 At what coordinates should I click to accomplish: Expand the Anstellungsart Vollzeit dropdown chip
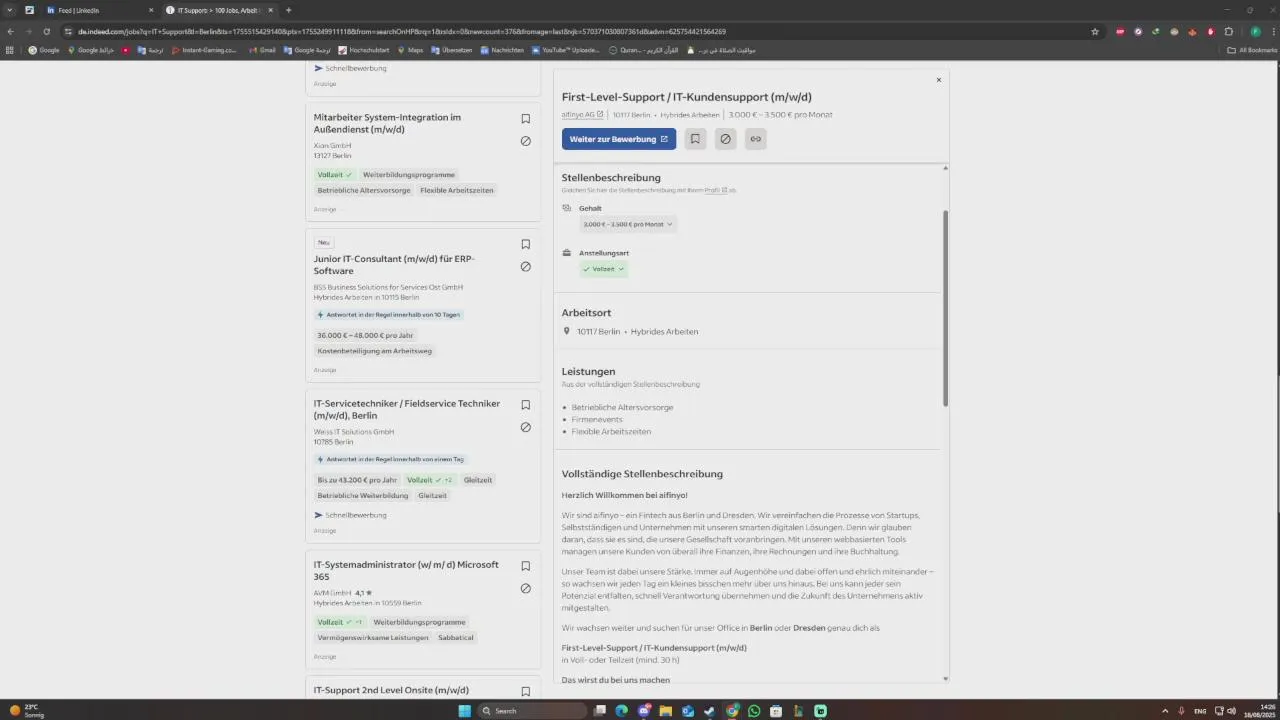pos(604,269)
